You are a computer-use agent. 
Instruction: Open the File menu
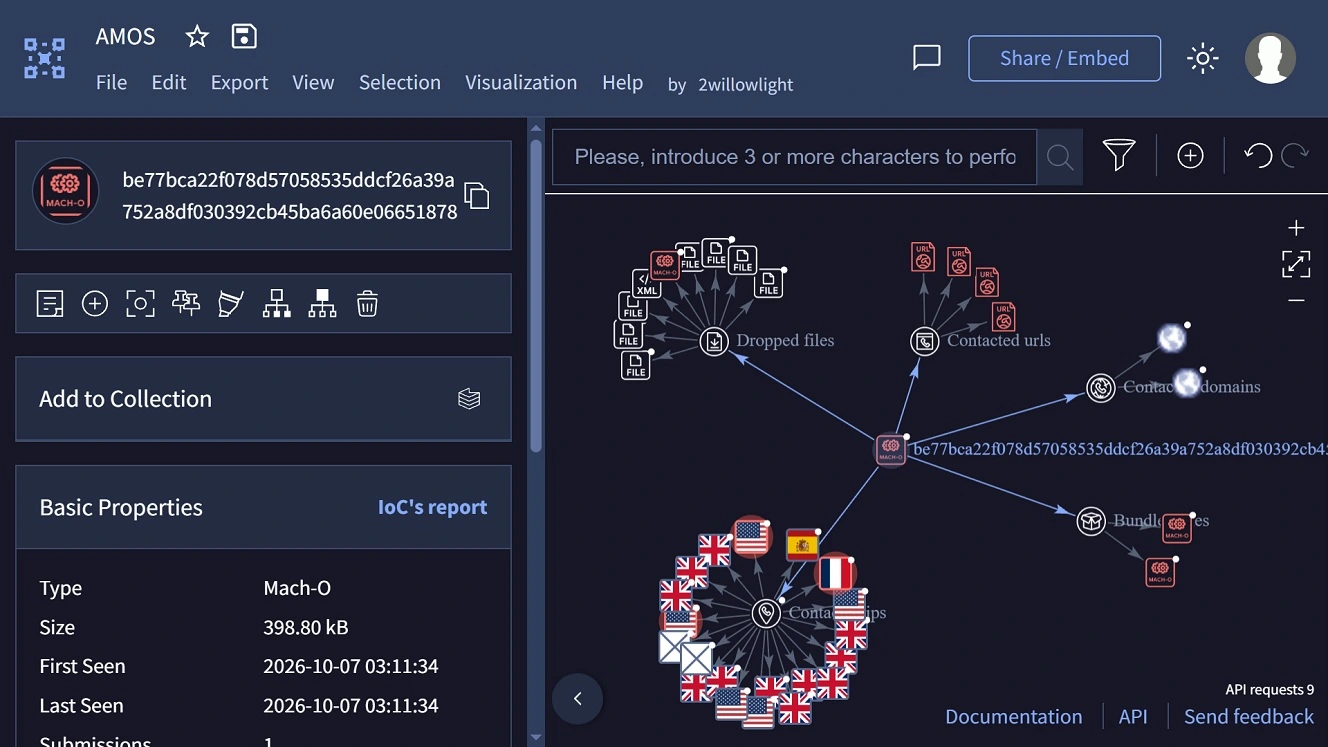pos(111,83)
